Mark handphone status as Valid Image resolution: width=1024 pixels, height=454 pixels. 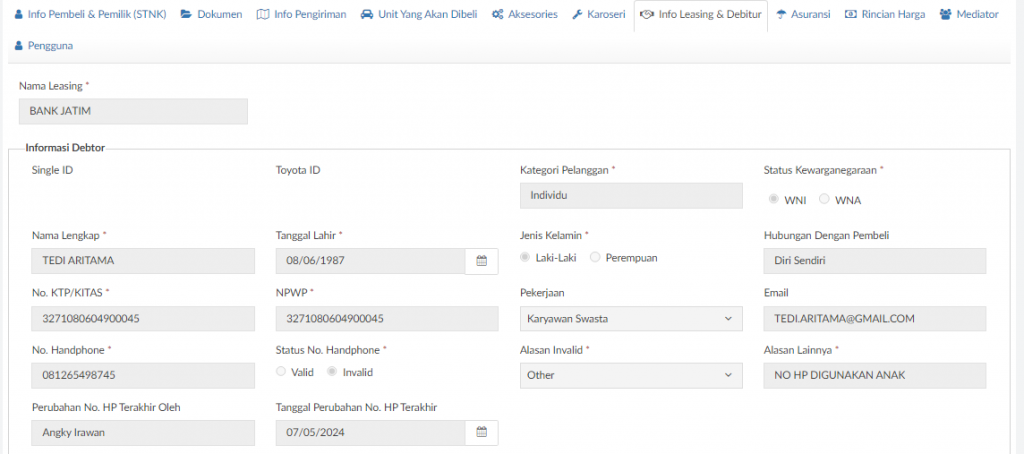(281, 372)
